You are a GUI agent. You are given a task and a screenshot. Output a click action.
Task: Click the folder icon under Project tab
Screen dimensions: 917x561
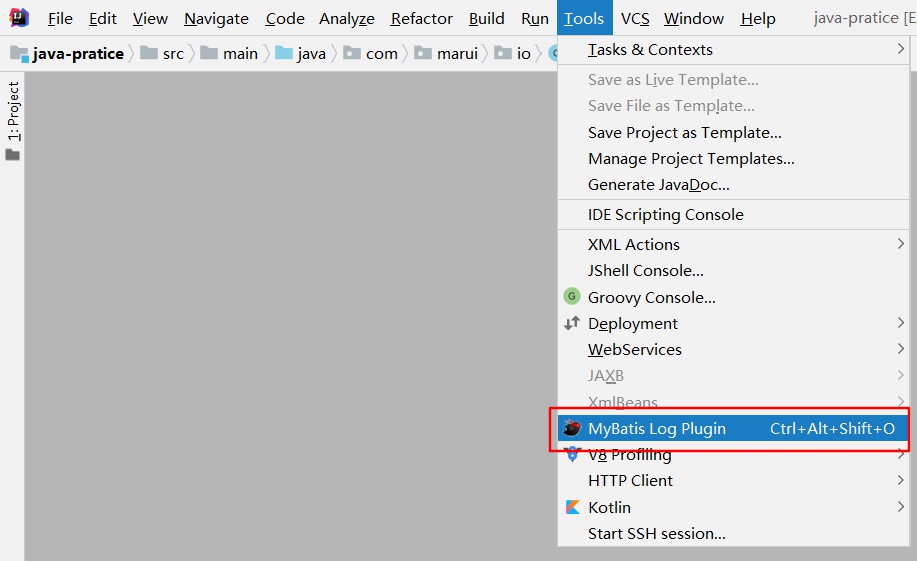pos(13,155)
